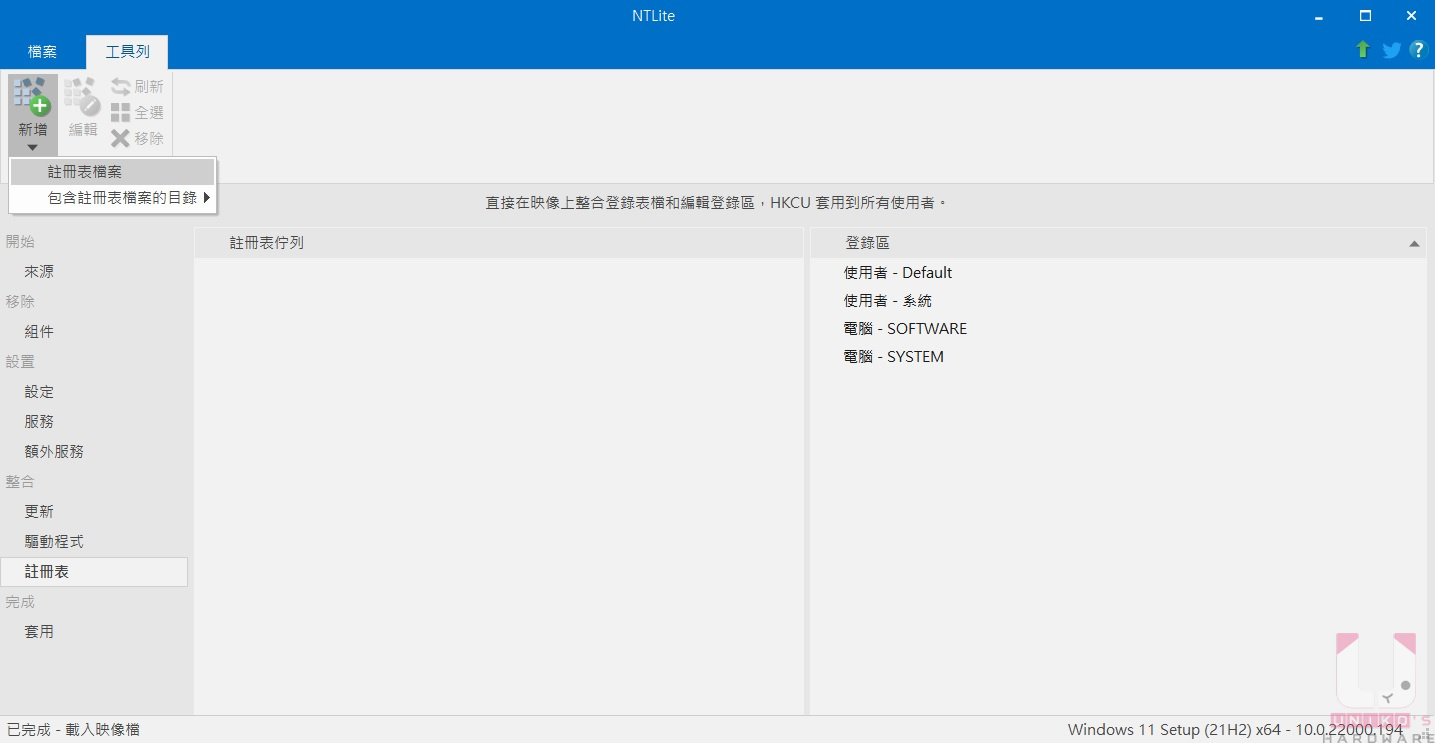Switch to the 工具列 tab
Screen dimensions: 1435x743
tap(127, 52)
